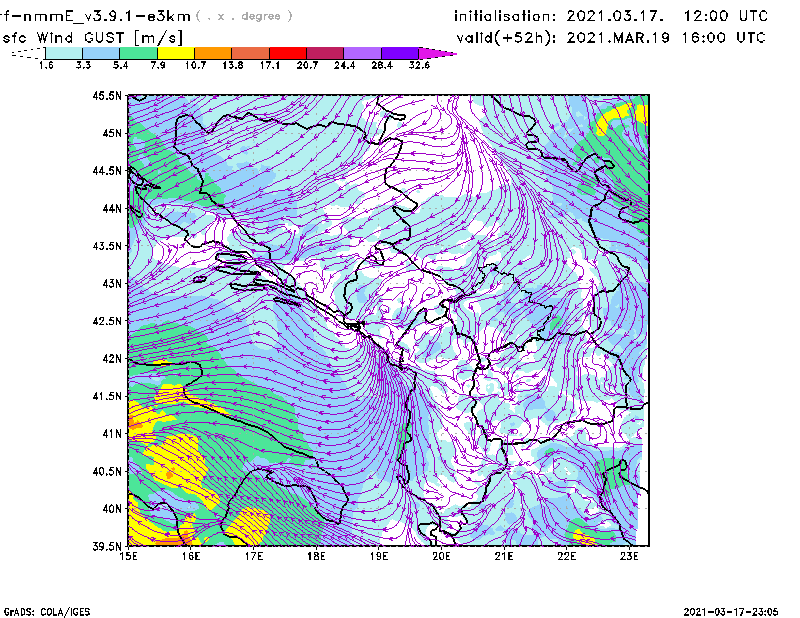Viewport: 800px width, 618px height.
Task: Click the 'GrADS: COLA/IGES' credit text
Action: pyautogui.click(x=47, y=612)
